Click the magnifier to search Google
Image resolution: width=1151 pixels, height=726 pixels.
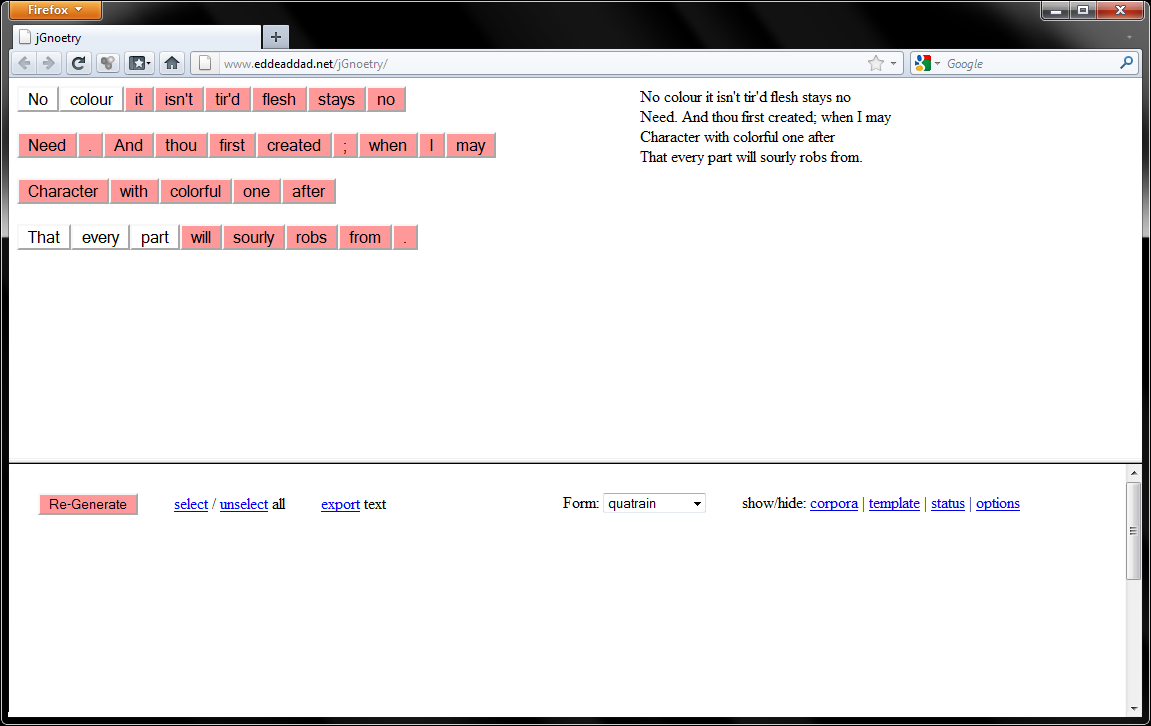tap(1128, 62)
